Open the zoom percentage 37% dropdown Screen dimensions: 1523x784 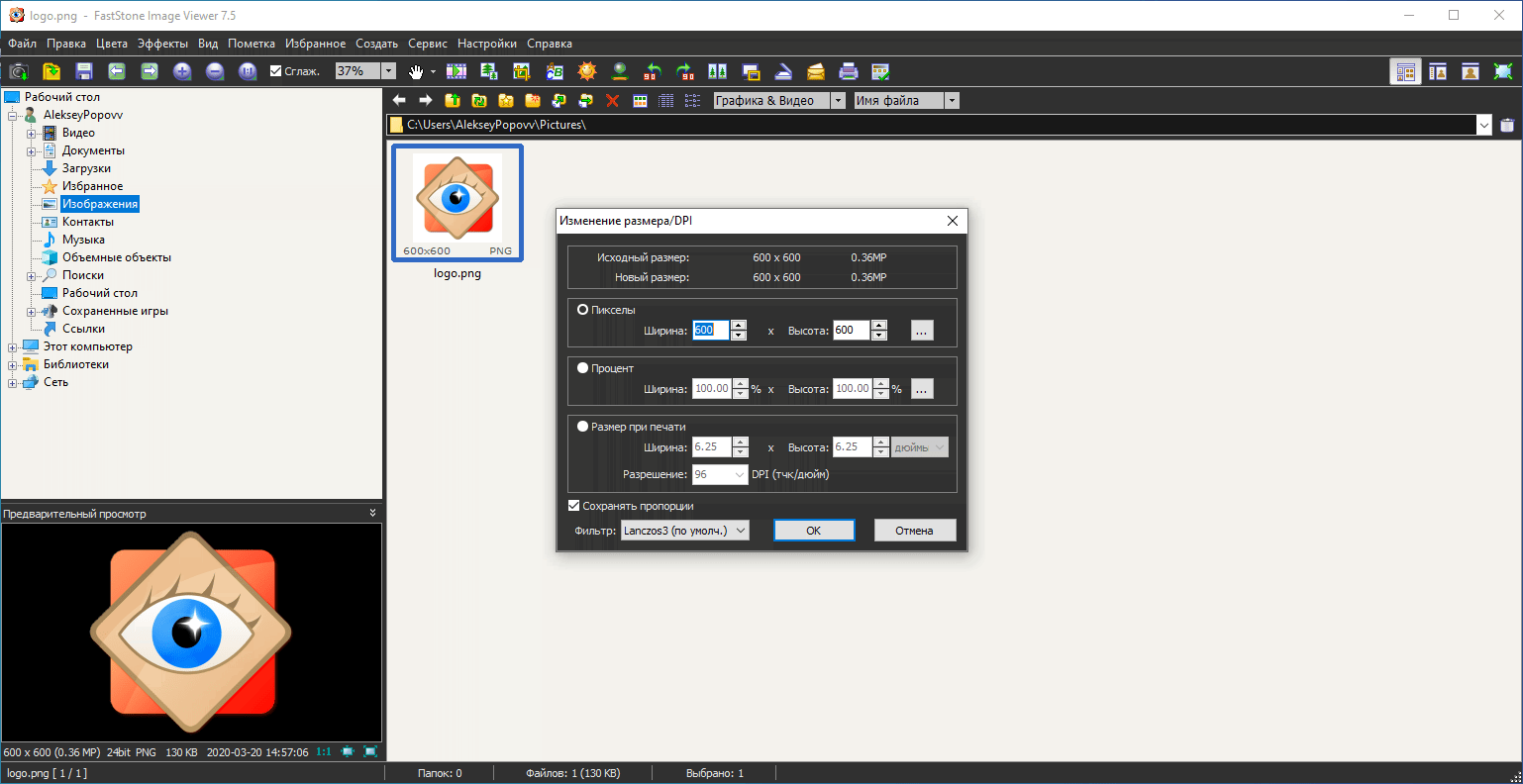pos(389,71)
